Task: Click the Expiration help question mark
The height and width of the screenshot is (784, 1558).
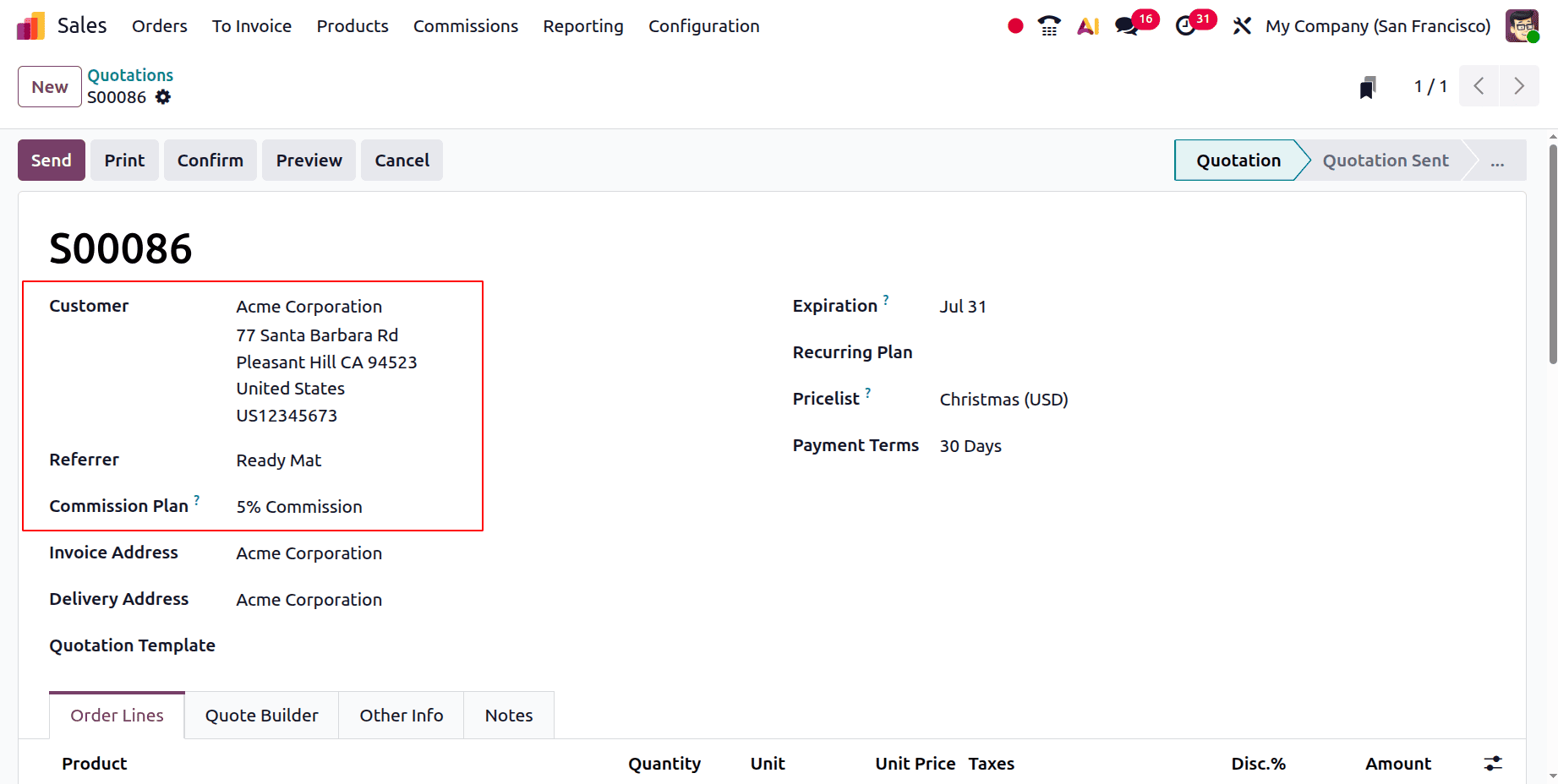Action: (886, 299)
